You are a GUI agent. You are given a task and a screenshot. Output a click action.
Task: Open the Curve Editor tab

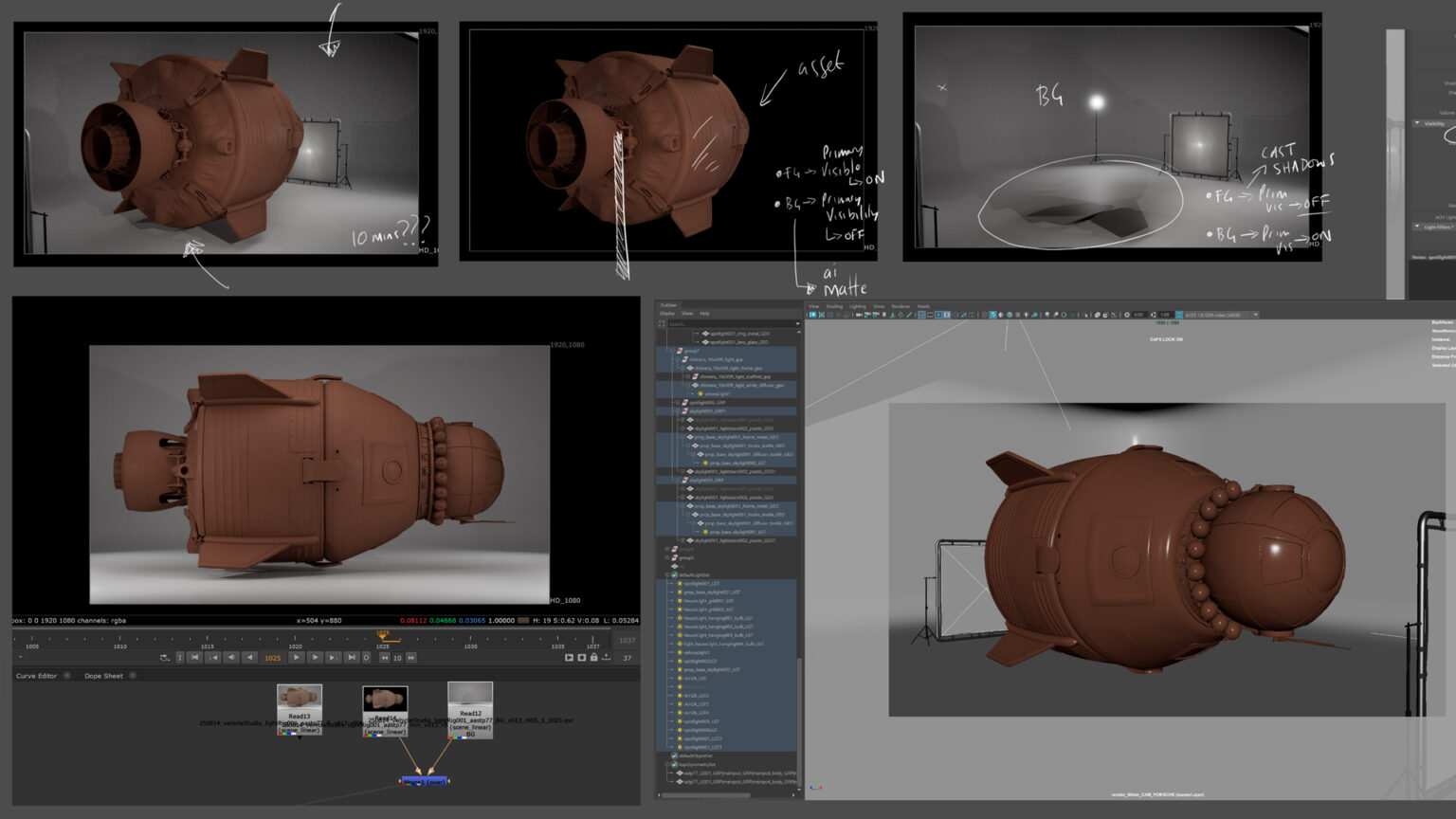37,676
